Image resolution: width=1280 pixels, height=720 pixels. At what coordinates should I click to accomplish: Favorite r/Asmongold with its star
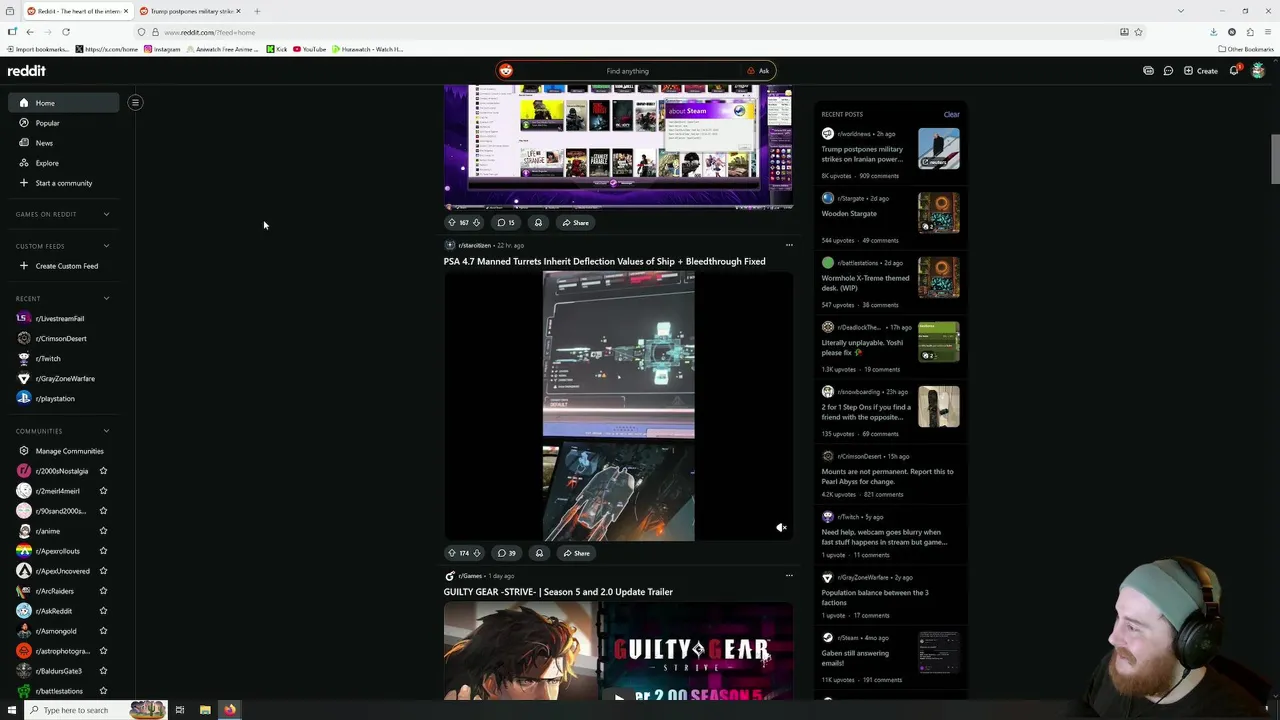(103, 631)
